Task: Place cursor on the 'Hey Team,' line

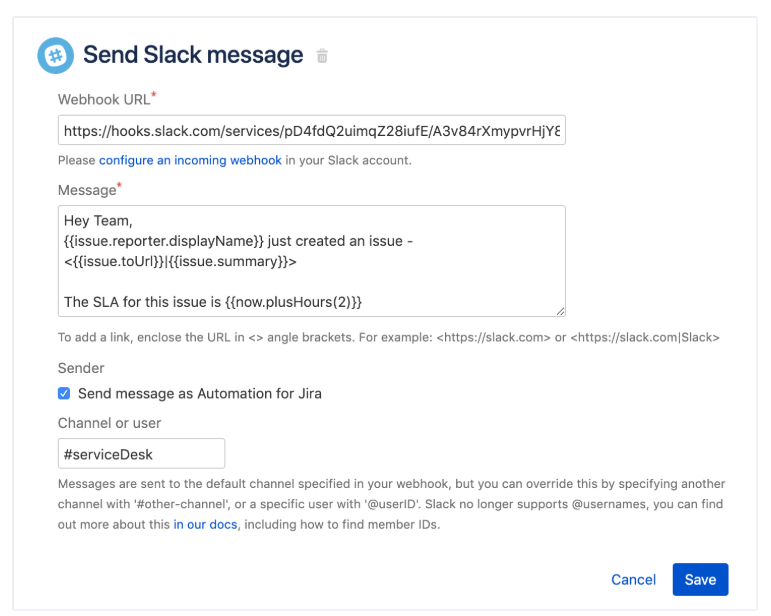Action: point(97,221)
